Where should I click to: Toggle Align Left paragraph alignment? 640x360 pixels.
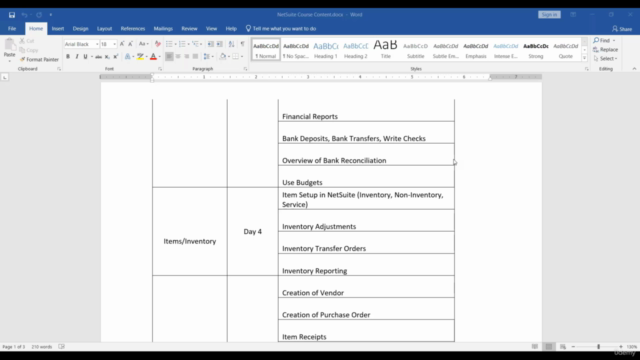coord(169,57)
